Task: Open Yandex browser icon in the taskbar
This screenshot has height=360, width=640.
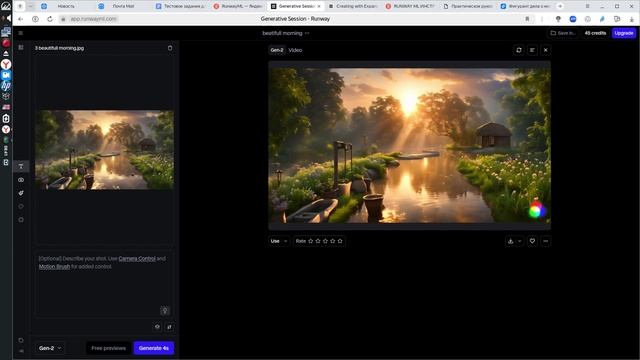Action: [x=6, y=64]
